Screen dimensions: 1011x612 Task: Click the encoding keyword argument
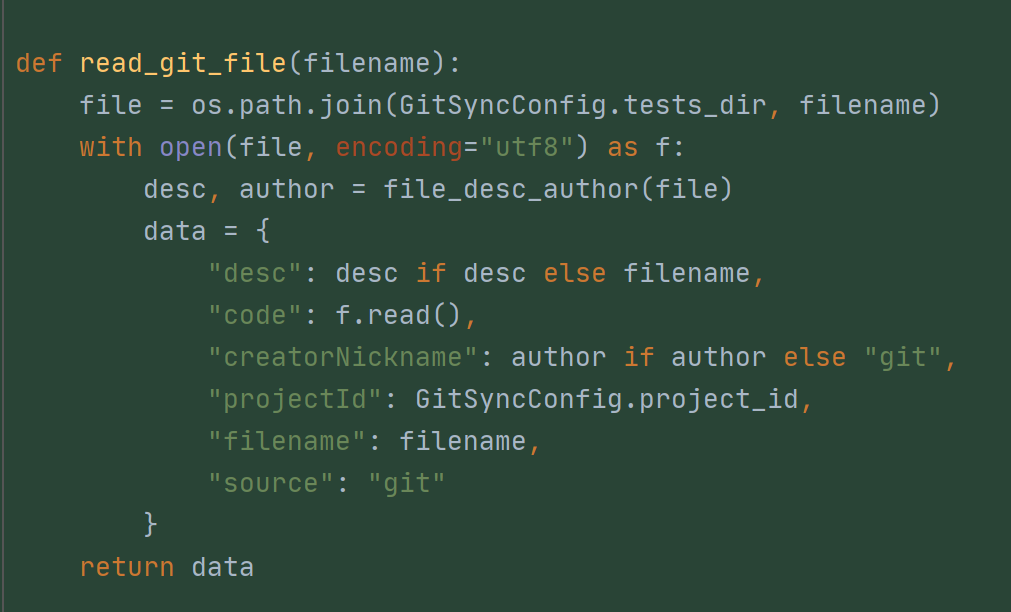[399, 148]
